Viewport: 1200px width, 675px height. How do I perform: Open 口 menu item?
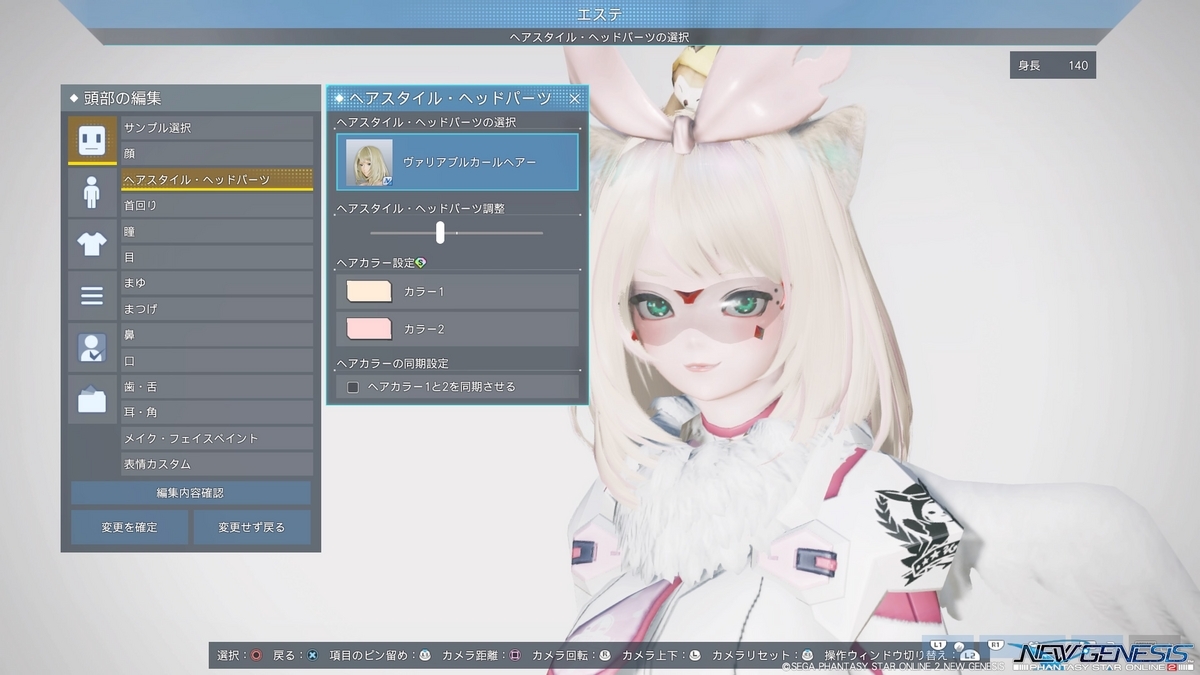[x=217, y=361]
